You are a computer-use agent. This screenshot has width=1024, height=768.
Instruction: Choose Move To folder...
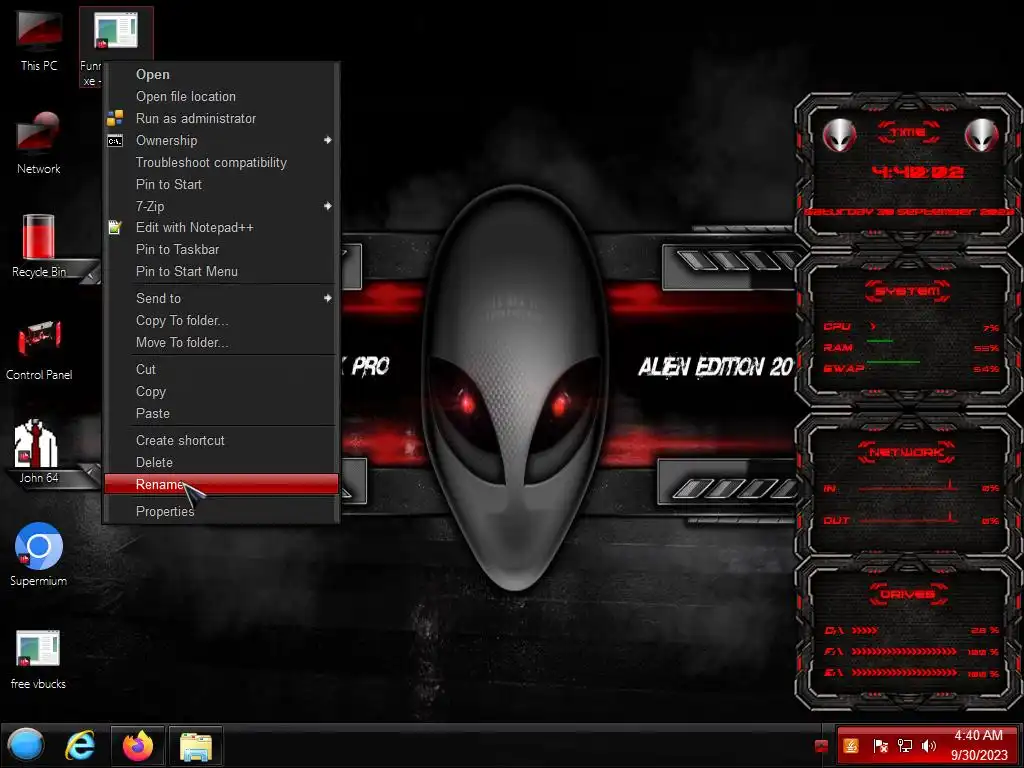(x=221, y=343)
